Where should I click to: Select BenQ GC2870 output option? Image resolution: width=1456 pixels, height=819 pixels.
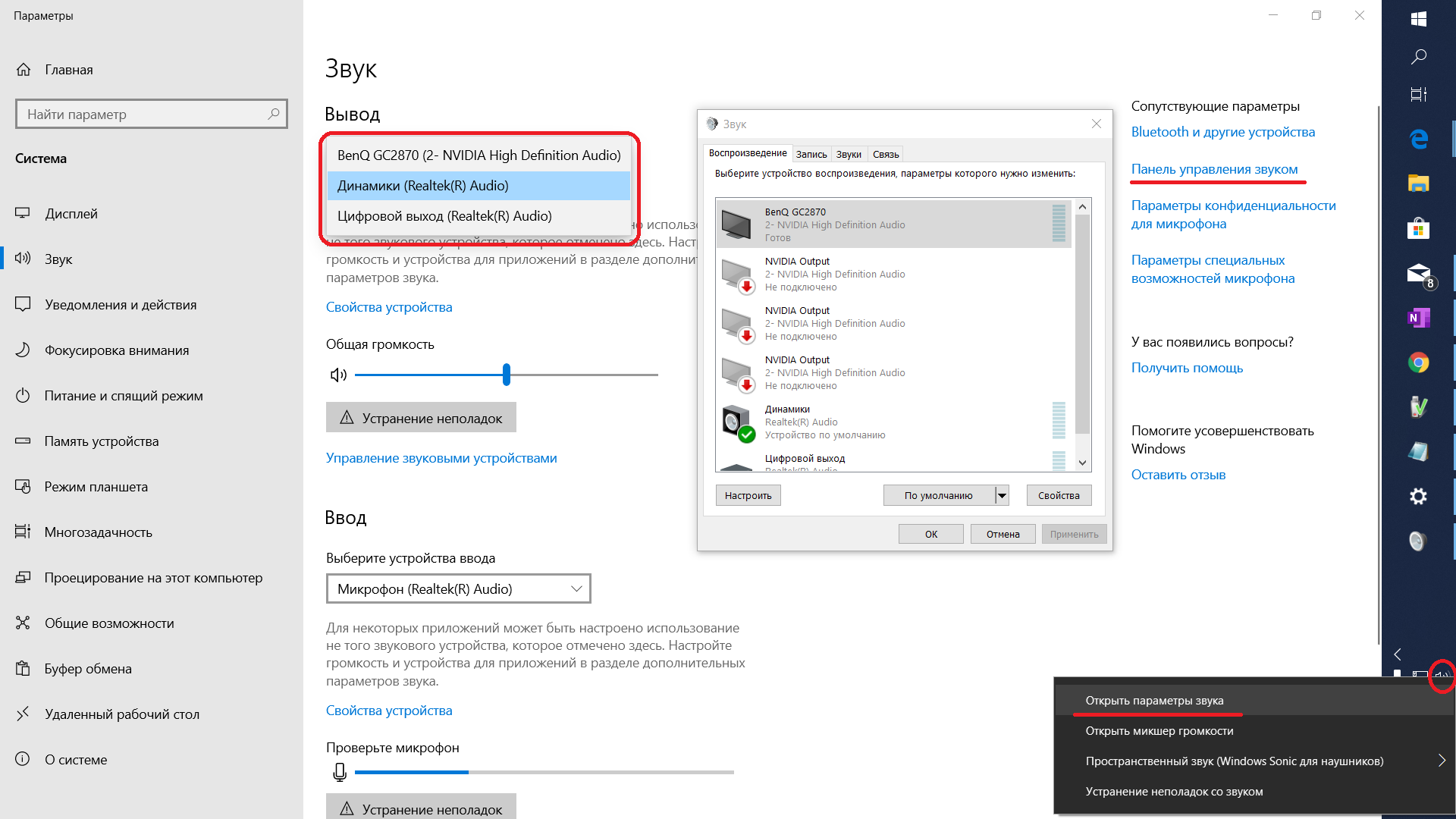[479, 155]
